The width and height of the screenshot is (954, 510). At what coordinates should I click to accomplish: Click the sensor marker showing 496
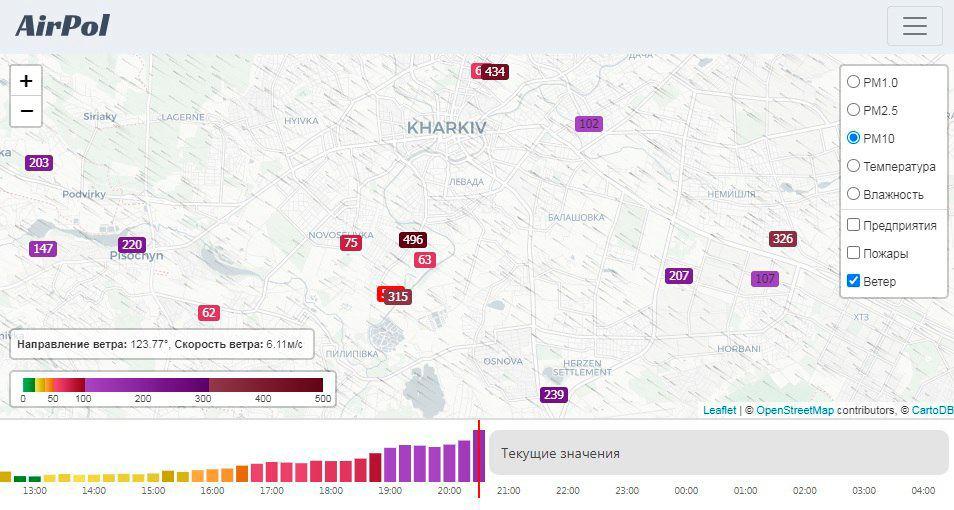413,240
